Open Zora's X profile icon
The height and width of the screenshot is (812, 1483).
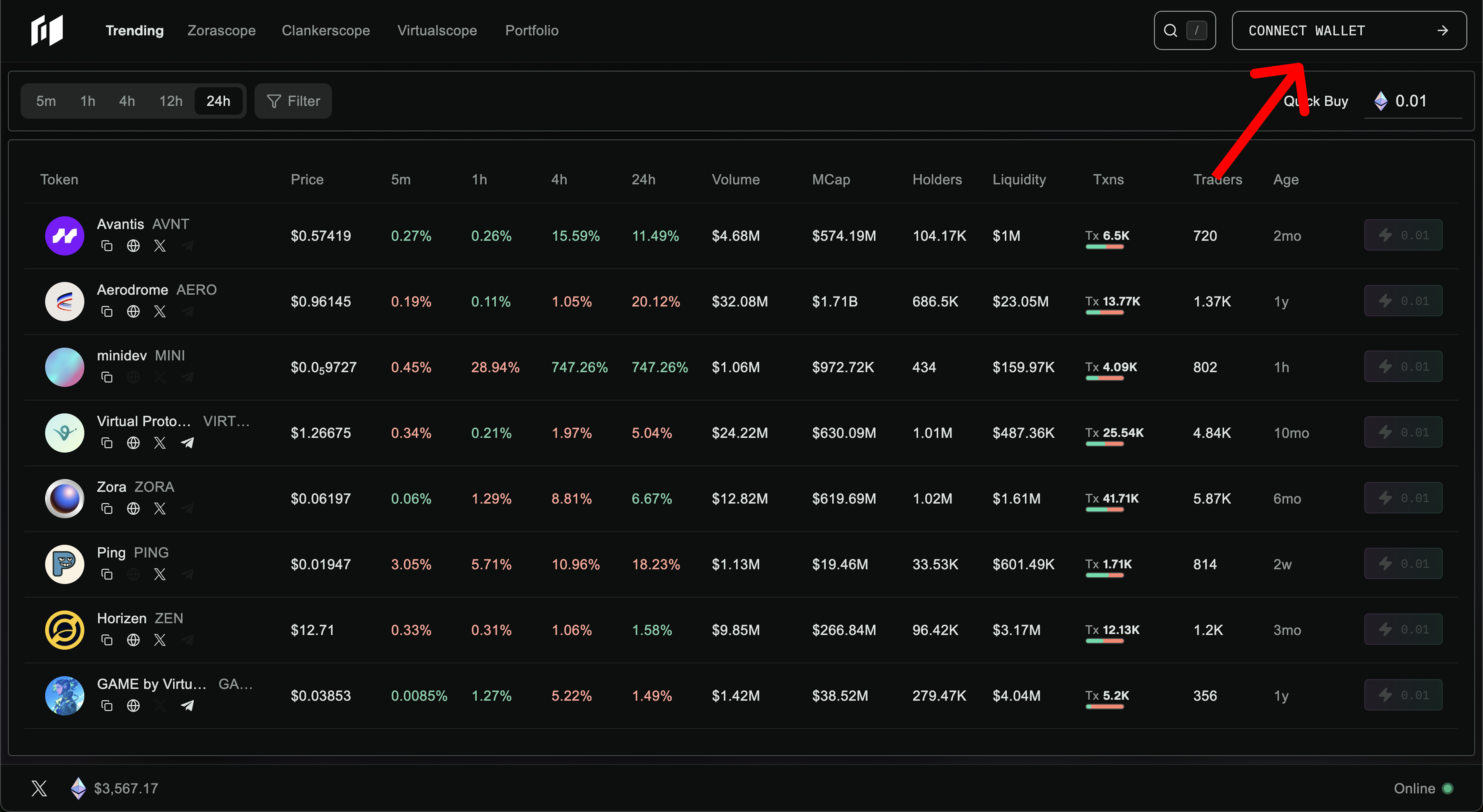160,509
